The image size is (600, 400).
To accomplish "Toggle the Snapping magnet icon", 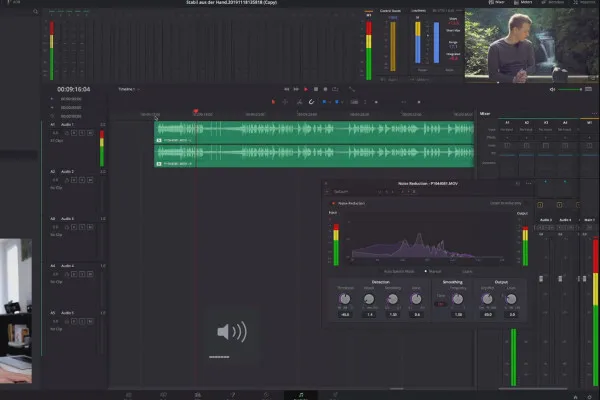I will 311,102.
